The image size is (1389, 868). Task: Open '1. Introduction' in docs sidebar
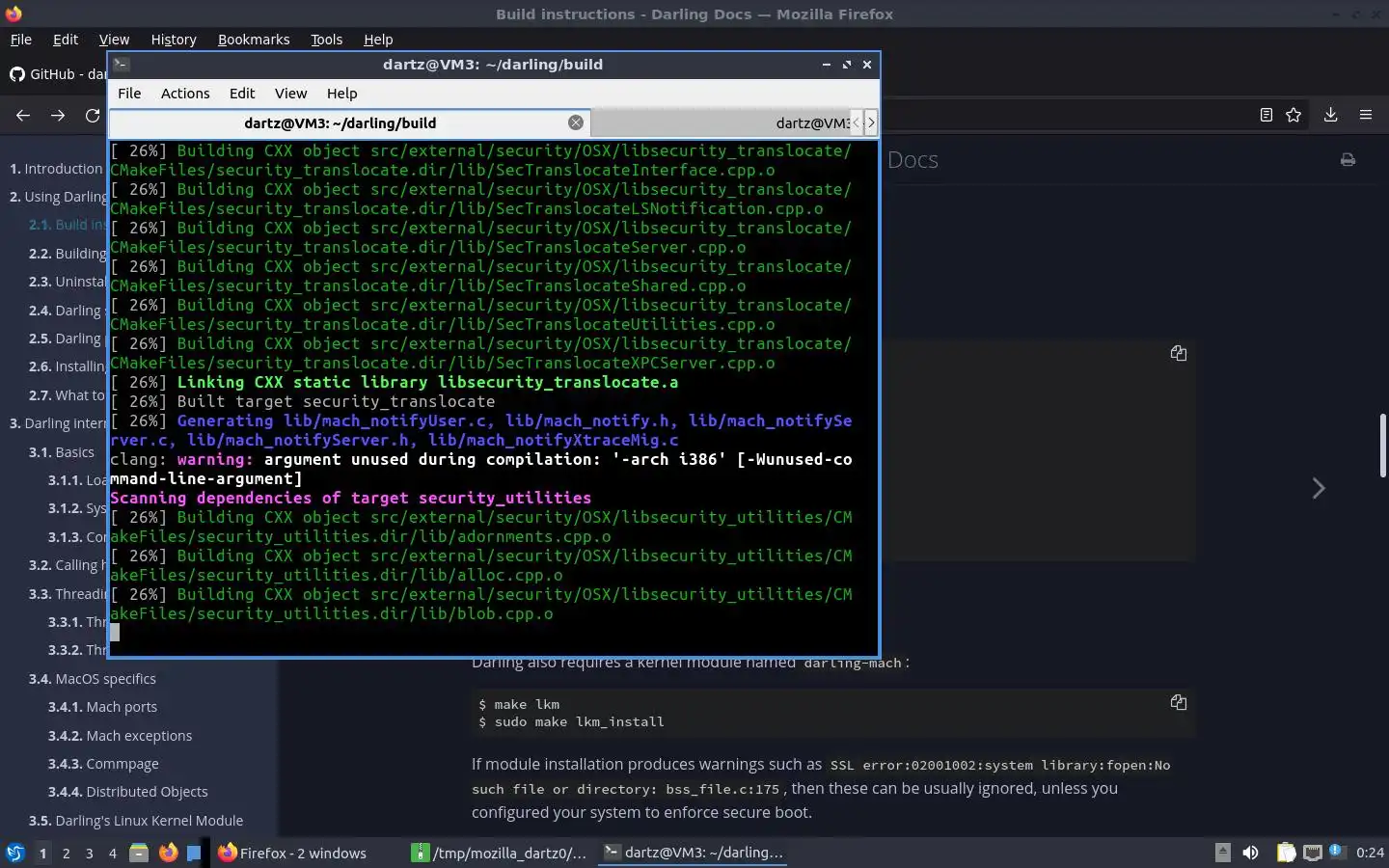tap(56, 169)
